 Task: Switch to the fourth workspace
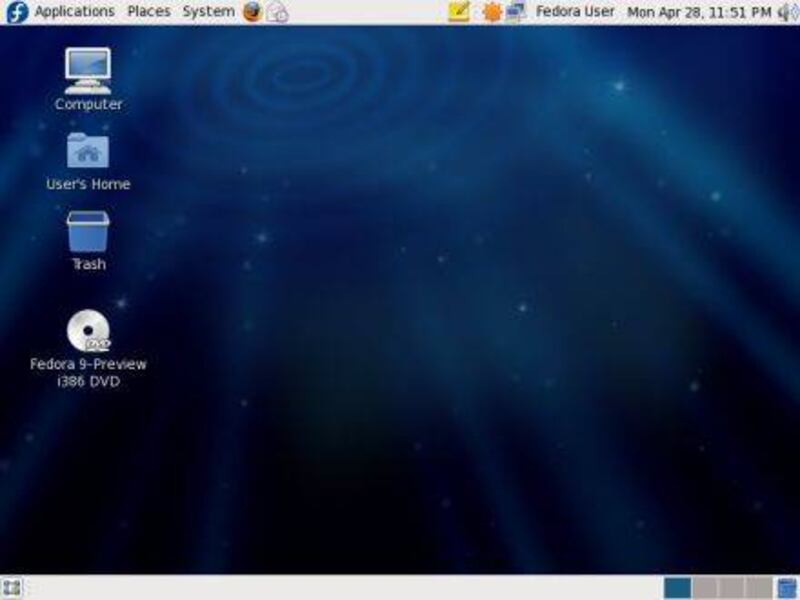758,588
